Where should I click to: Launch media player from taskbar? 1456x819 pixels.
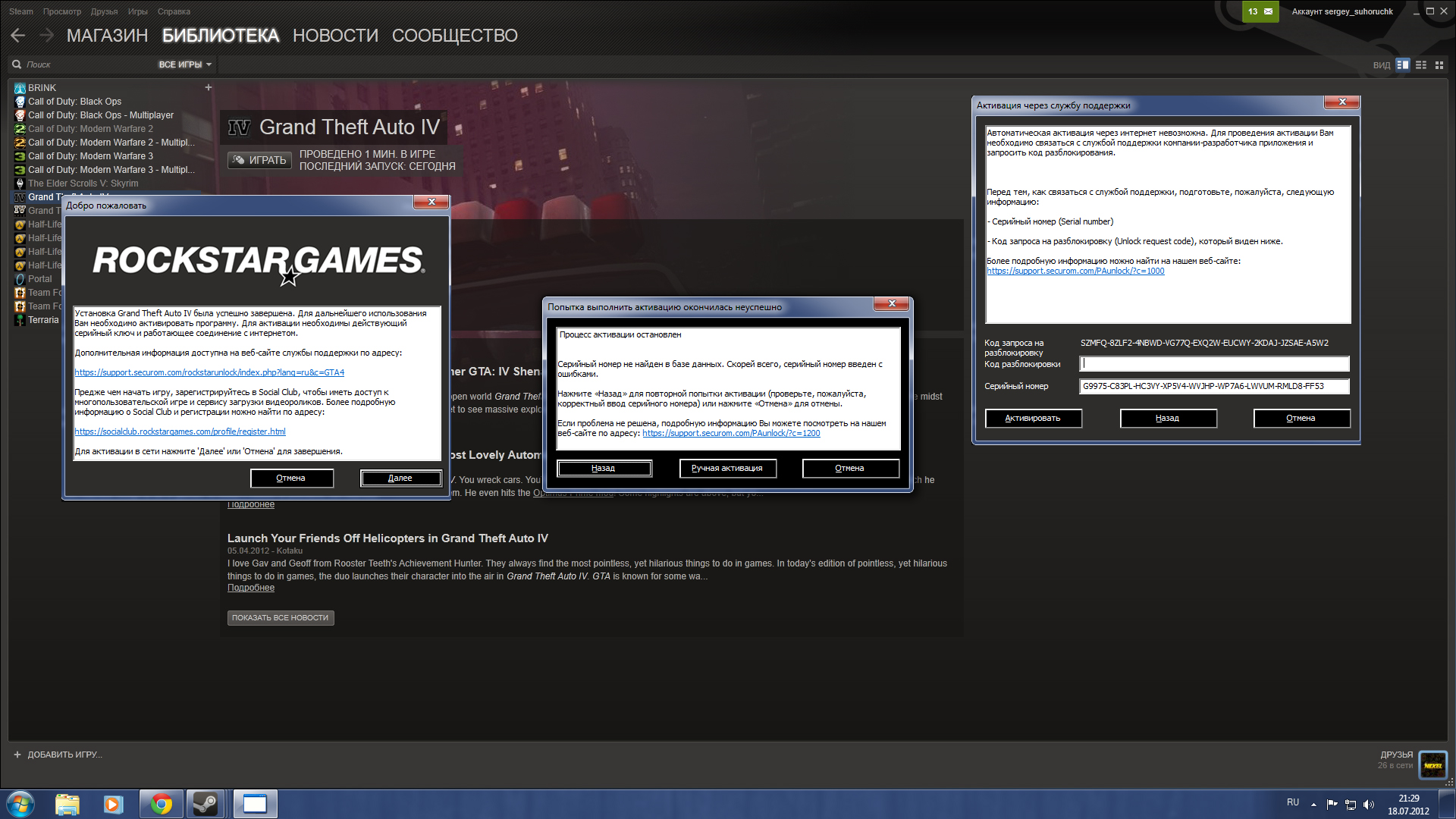(113, 804)
